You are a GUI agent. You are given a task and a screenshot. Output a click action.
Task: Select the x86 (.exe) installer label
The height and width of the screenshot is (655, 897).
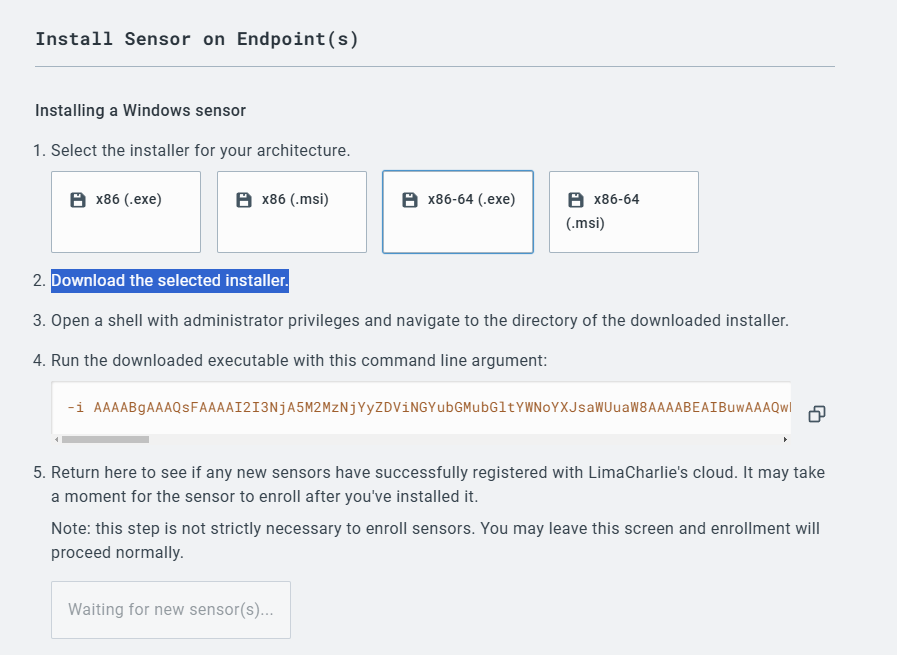(129, 199)
